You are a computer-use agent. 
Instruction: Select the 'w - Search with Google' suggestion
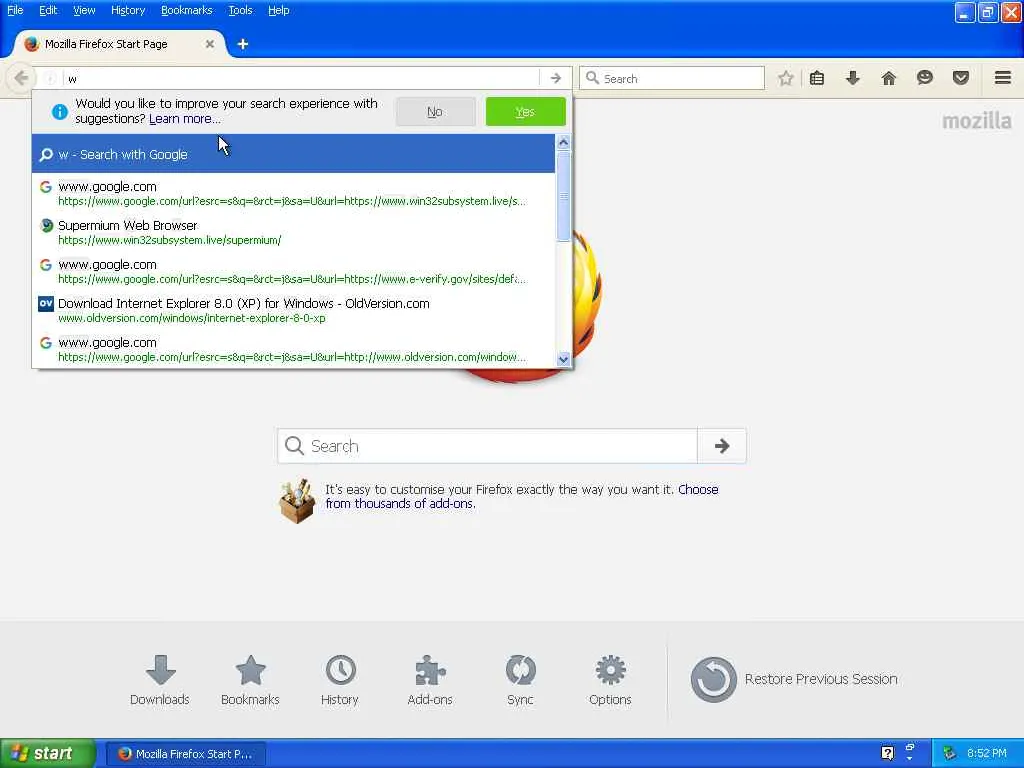[293, 154]
